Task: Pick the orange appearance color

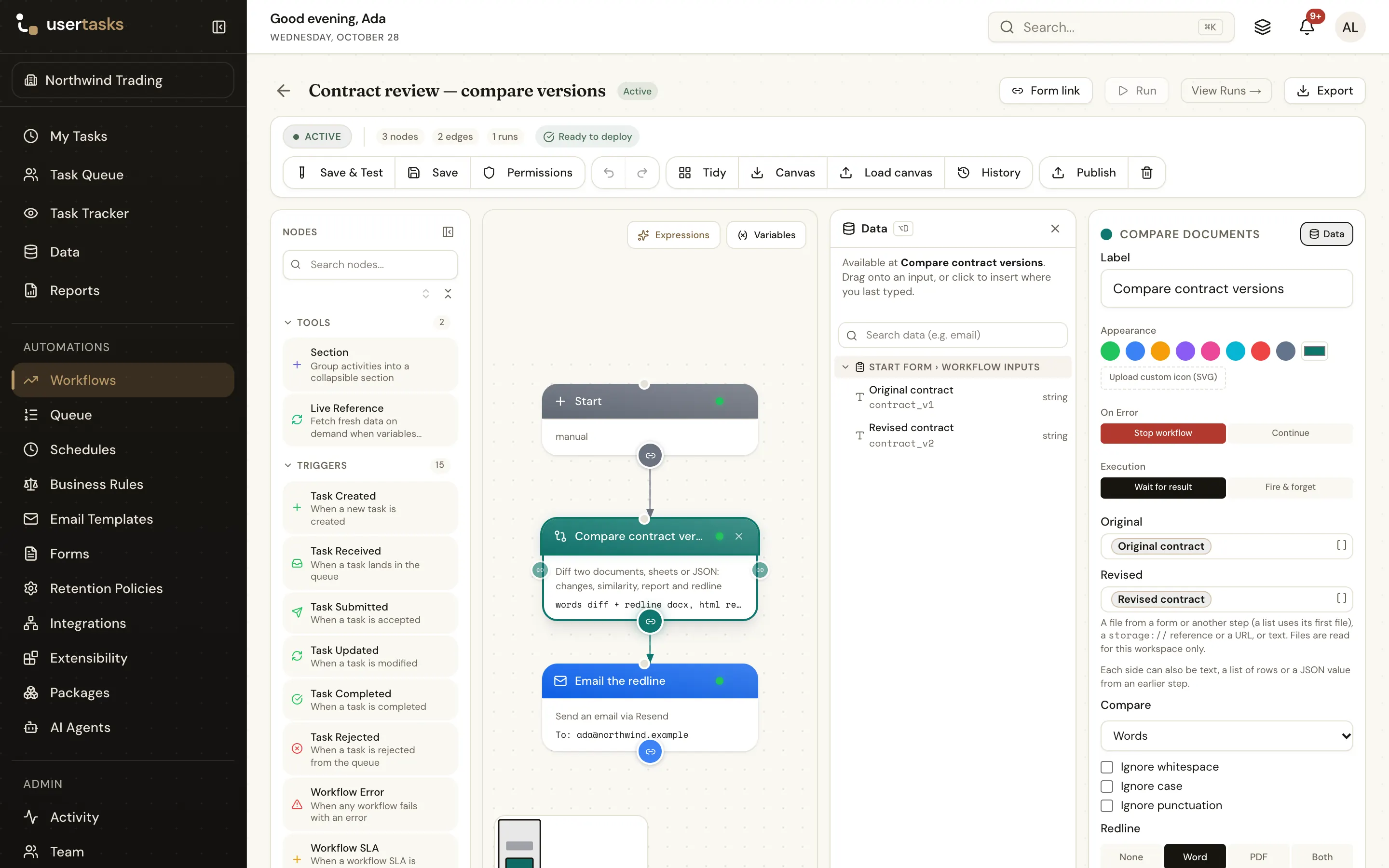Action: click(1160, 351)
